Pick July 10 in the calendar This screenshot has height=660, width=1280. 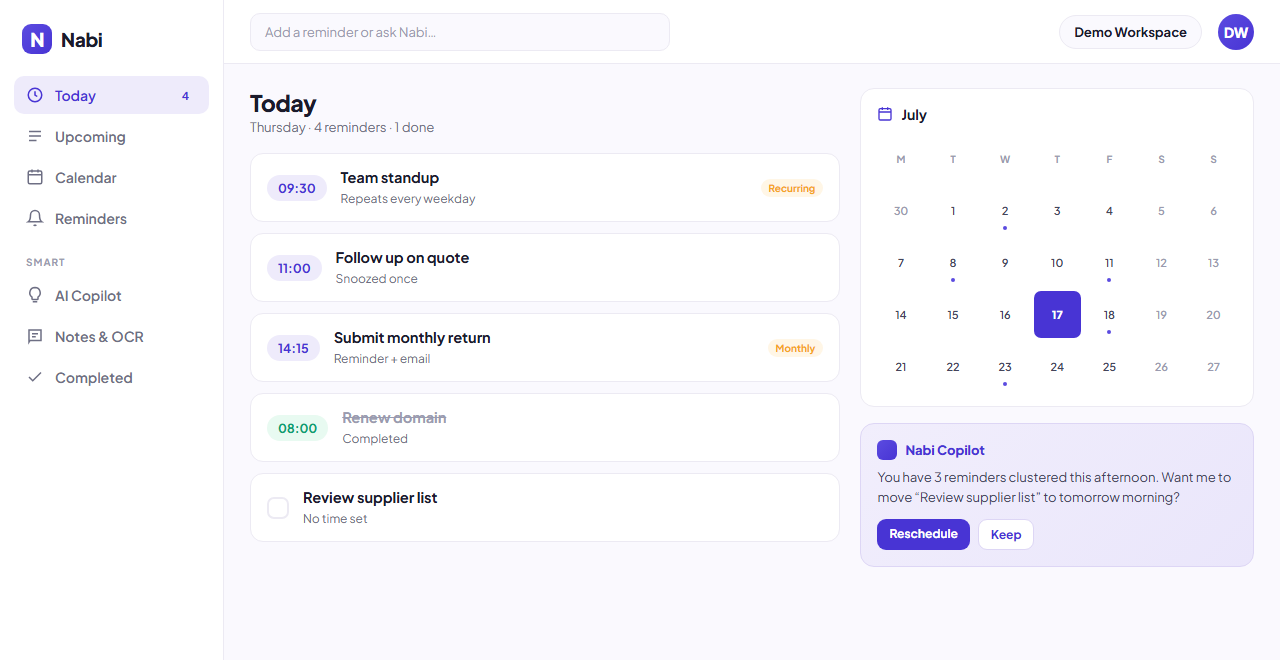(1057, 262)
